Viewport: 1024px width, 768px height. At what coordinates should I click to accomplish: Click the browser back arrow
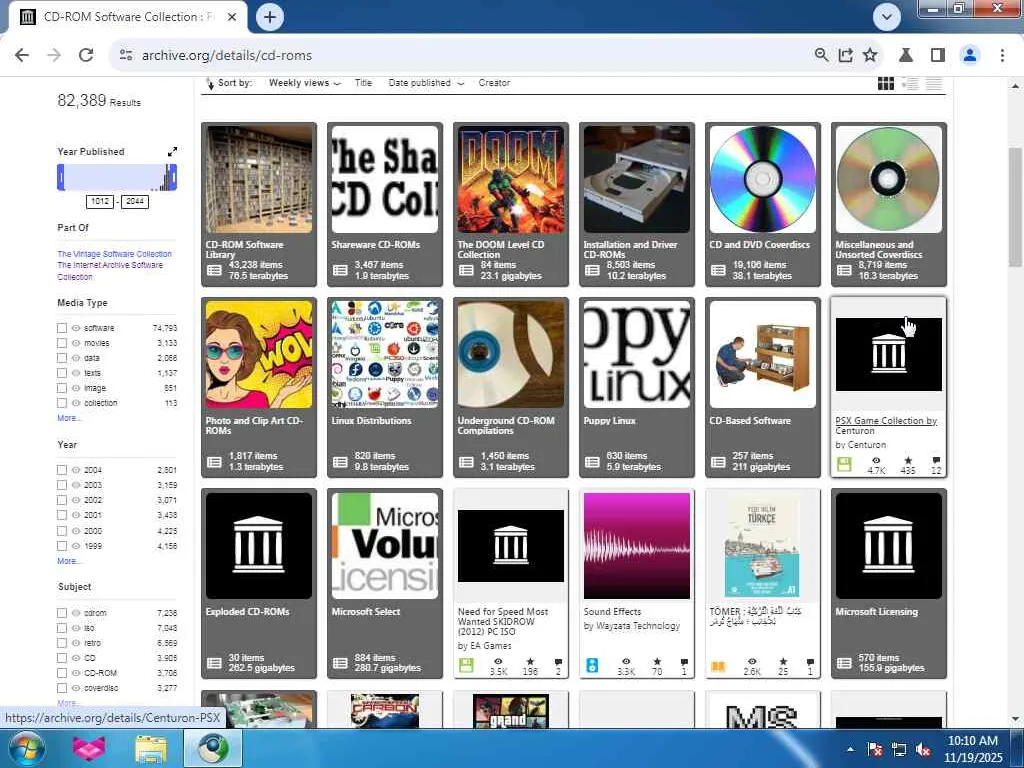pyautogui.click(x=22, y=56)
